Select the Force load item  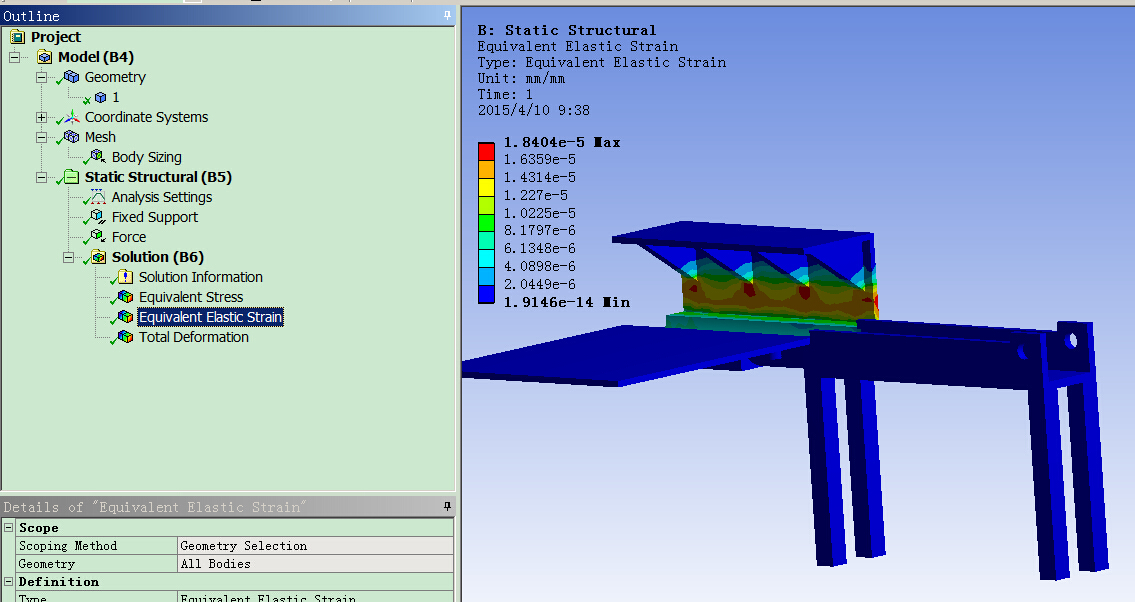click(x=129, y=237)
